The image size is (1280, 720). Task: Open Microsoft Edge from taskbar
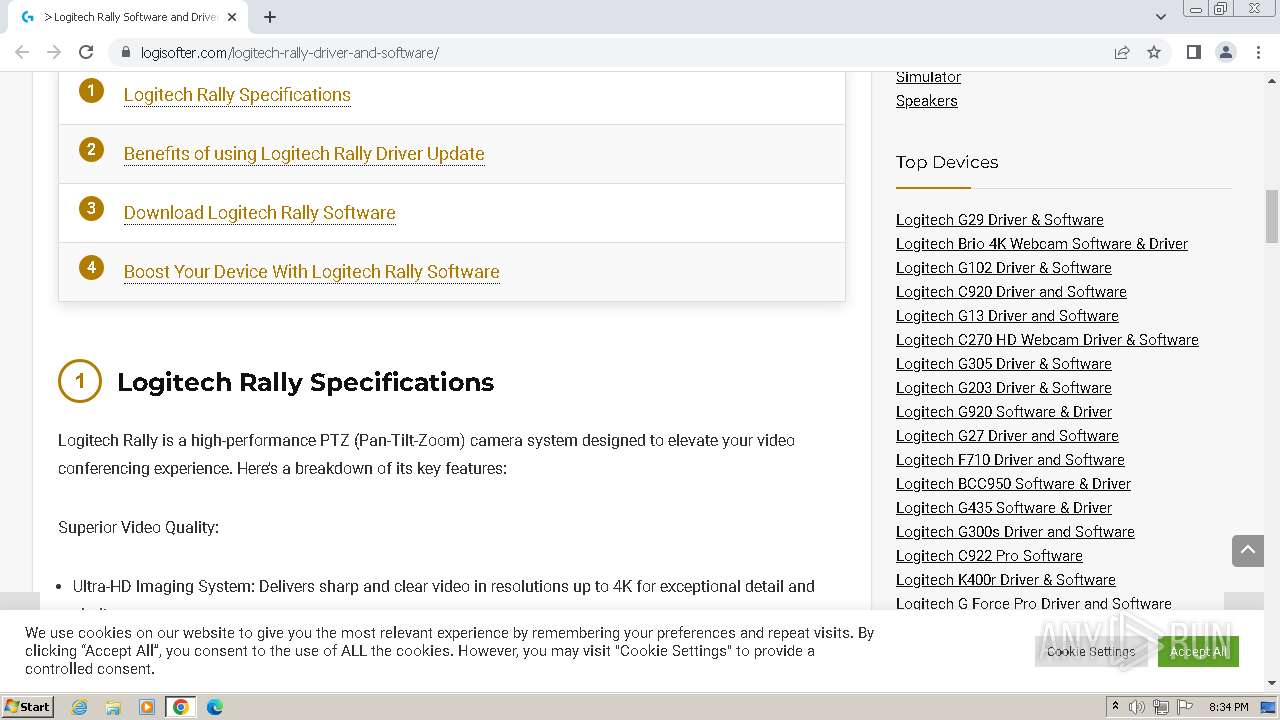click(215, 707)
